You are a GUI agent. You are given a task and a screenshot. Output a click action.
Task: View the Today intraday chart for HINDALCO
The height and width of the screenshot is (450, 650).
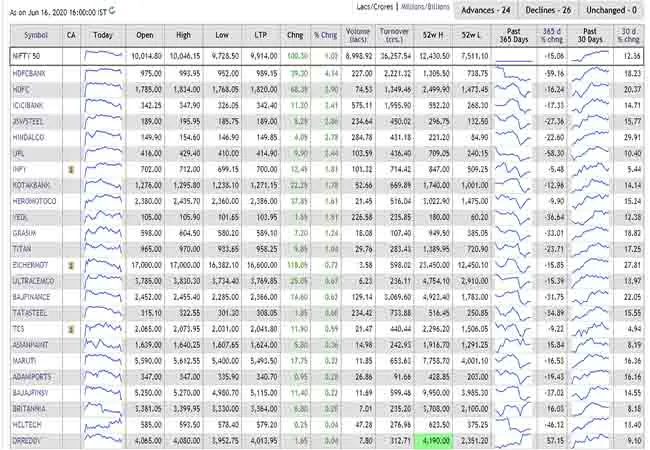[103, 138]
